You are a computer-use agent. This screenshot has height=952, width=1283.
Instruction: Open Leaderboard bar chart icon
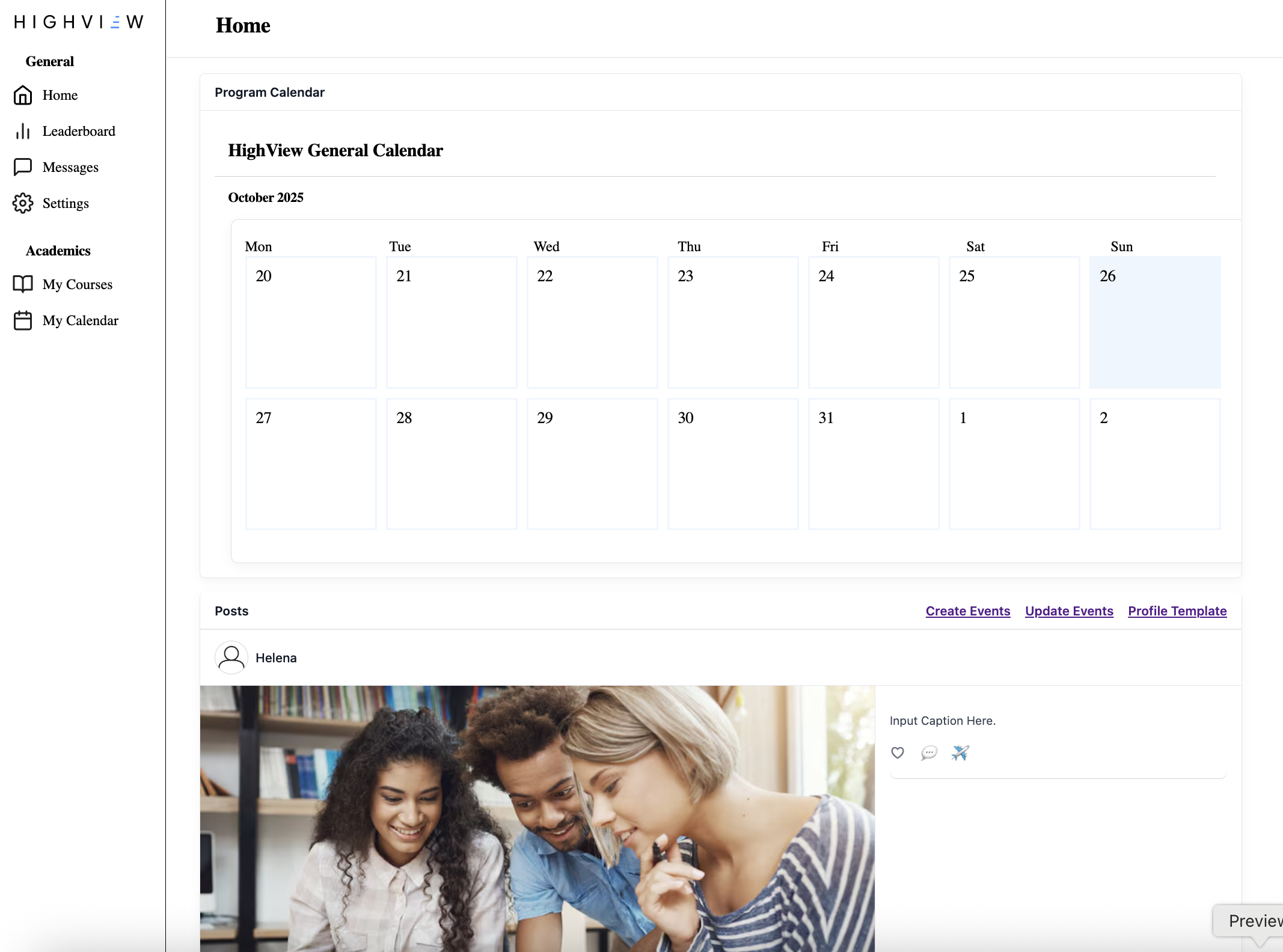click(x=23, y=131)
